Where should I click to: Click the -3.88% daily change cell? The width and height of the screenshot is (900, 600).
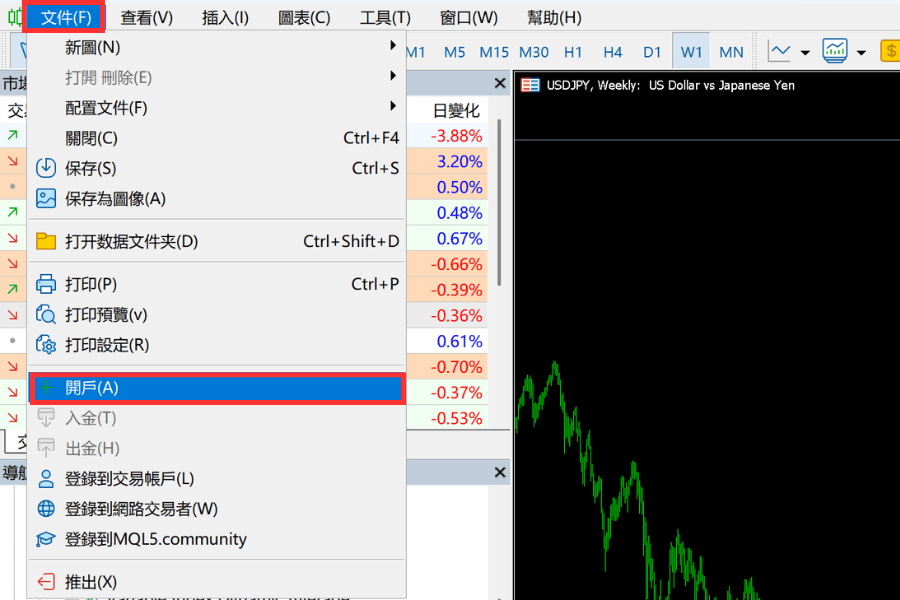[x=455, y=135]
